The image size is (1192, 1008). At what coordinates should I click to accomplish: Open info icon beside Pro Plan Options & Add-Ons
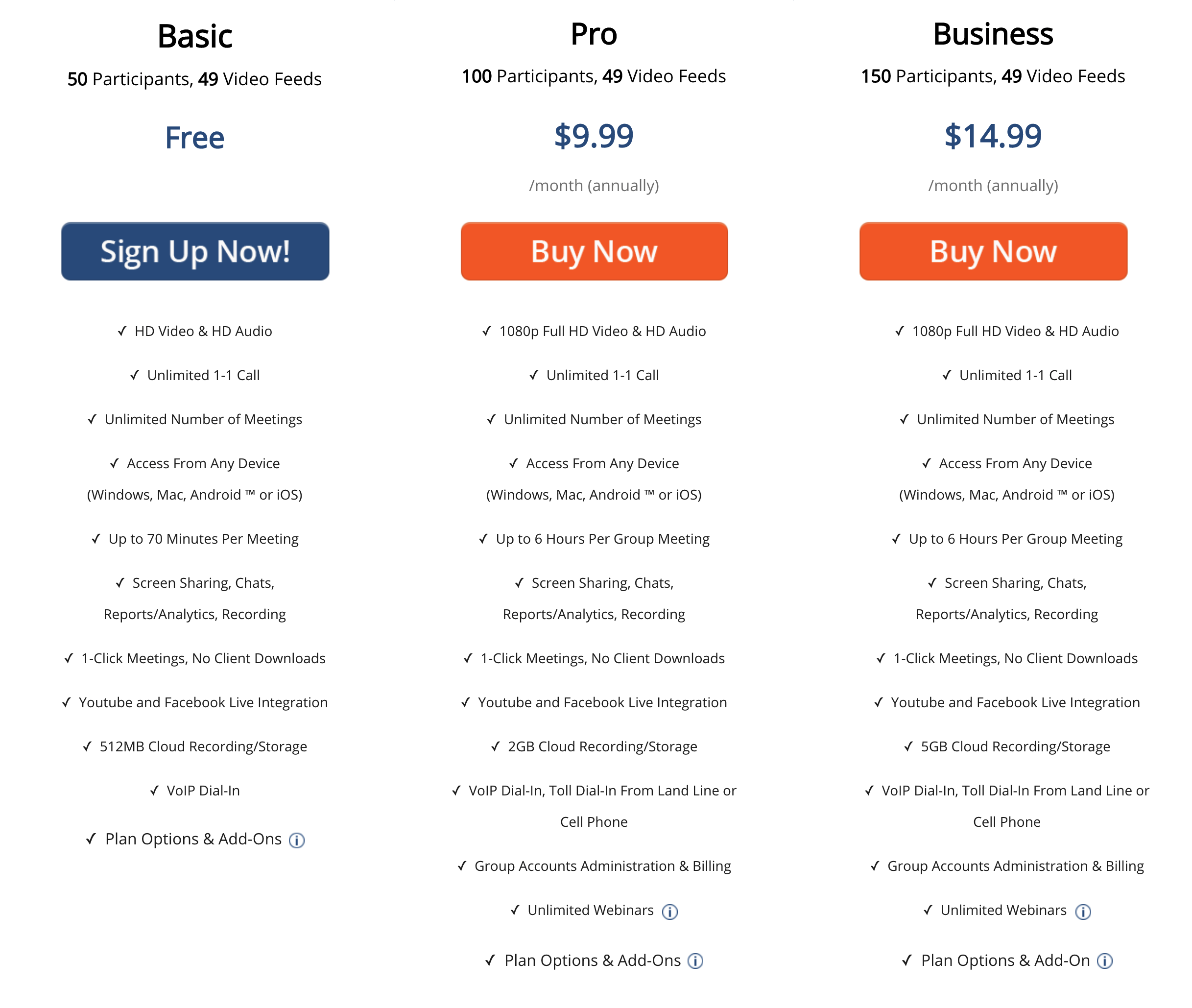pyautogui.click(x=695, y=961)
